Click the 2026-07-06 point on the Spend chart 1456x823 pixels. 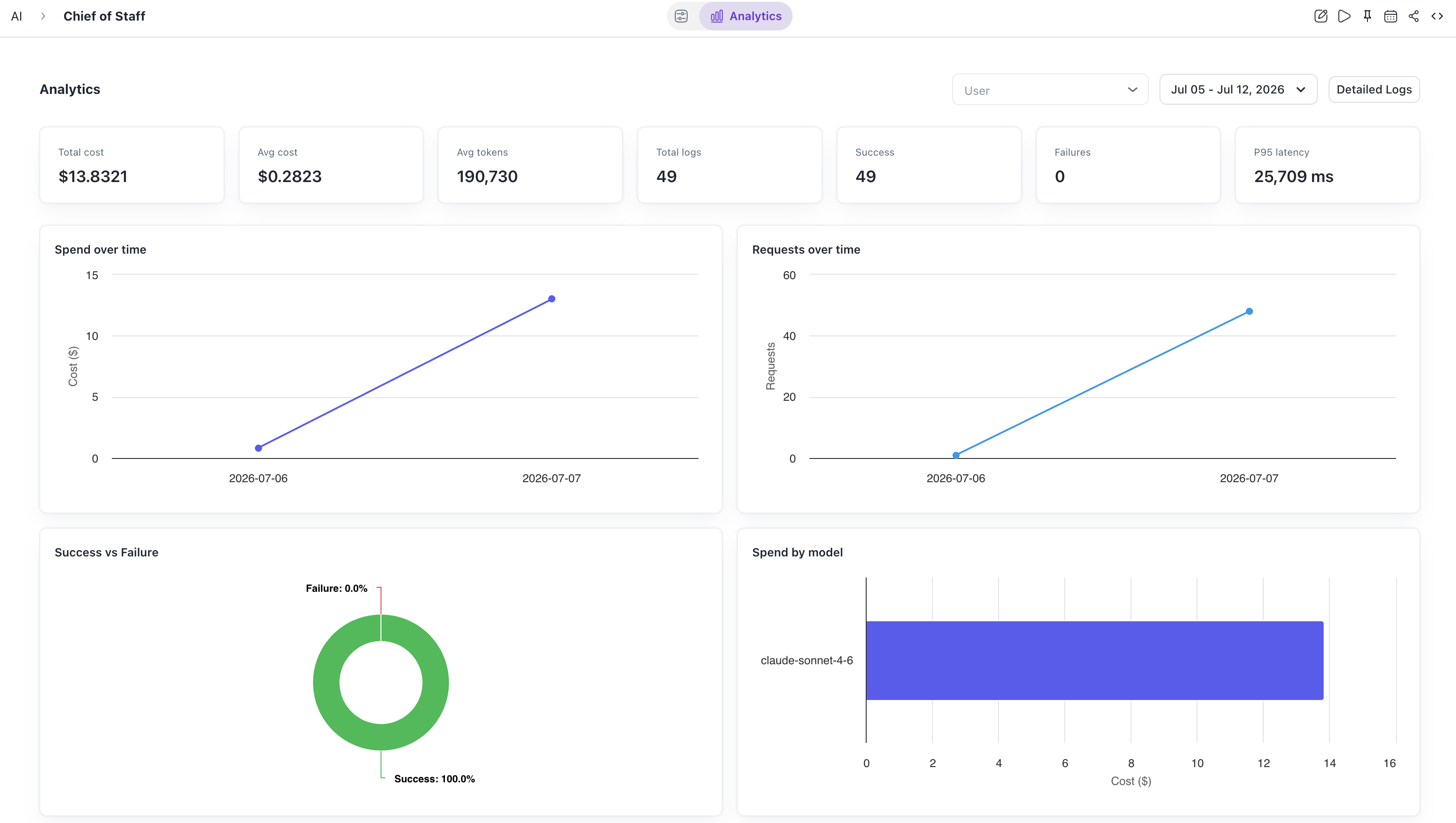click(x=258, y=448)
